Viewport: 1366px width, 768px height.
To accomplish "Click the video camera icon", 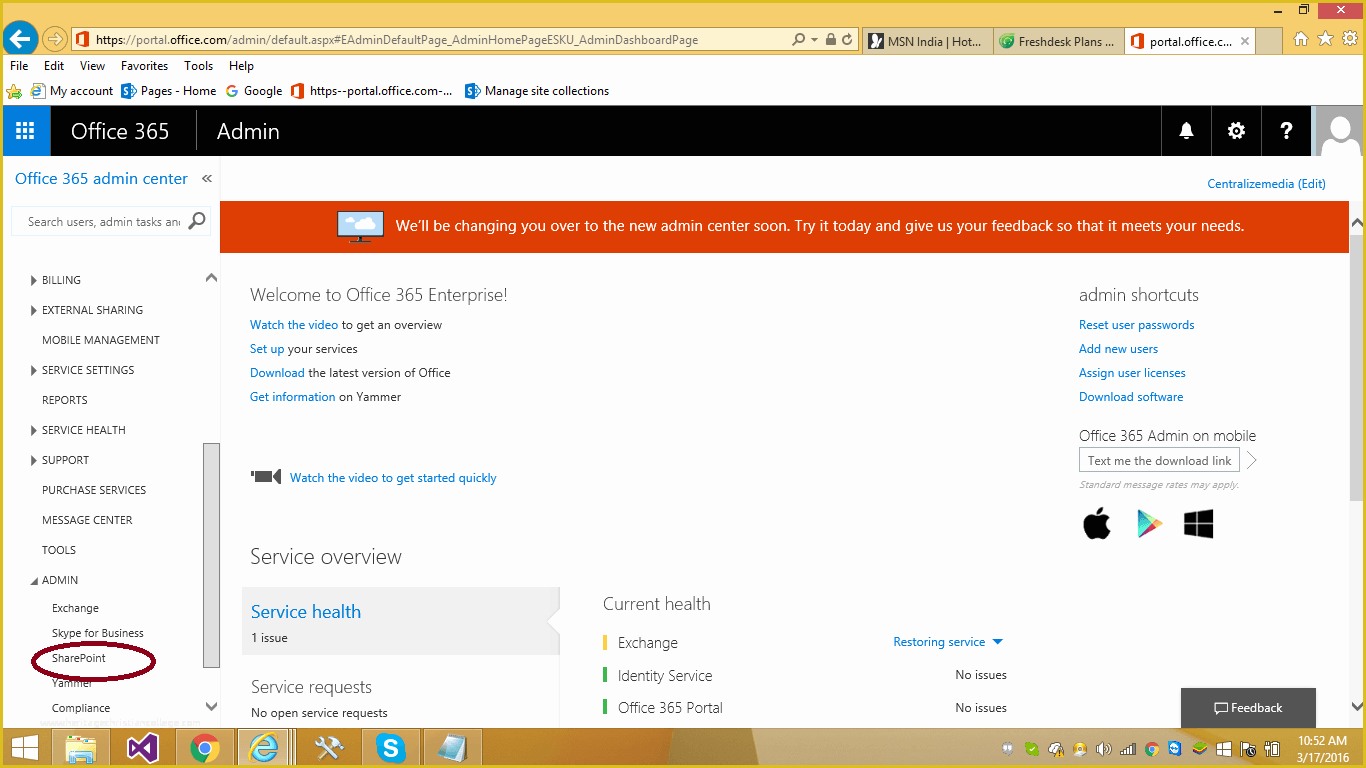I will pos(266,477).
